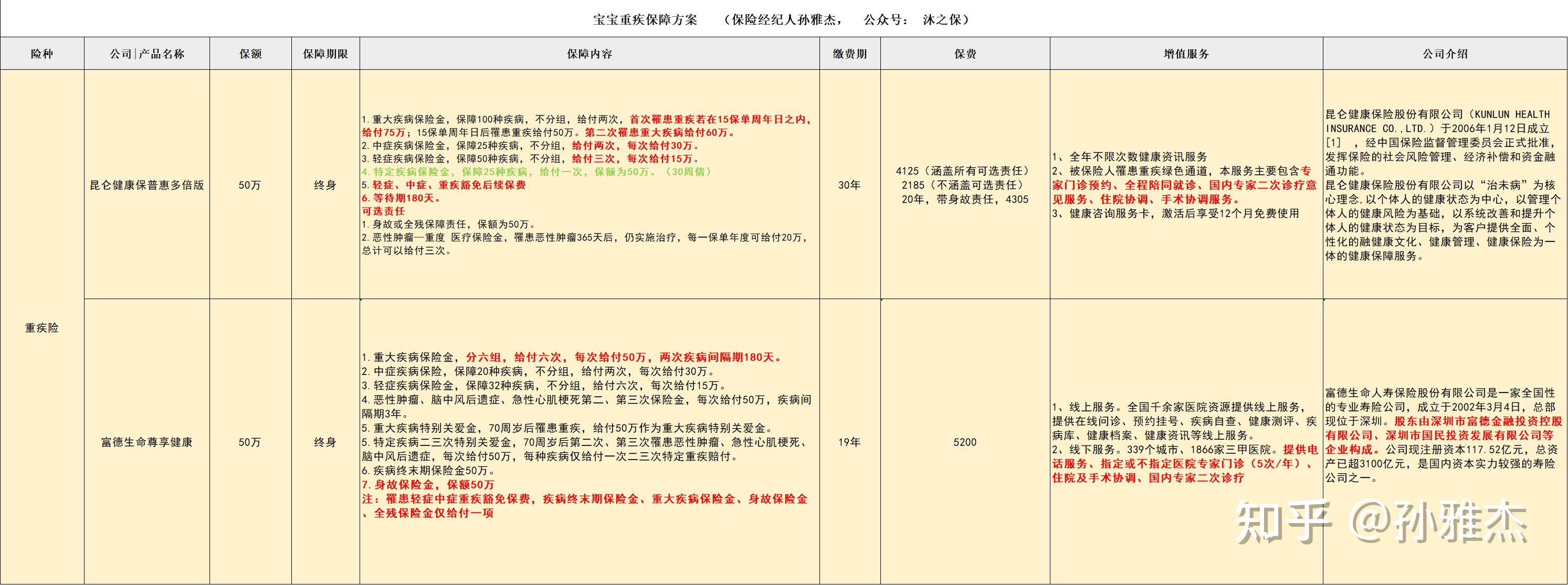Screen dimensions: 1568x585
Task: Click the 险种 column header
Action: pos(42,54)
